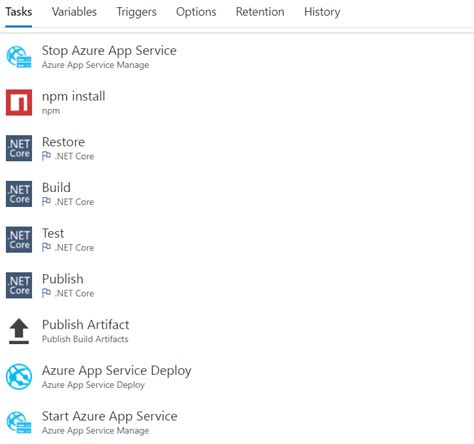This screenshot has height=444, width=474.
Task: Select the npm install task title
Action: pos(73,96)
